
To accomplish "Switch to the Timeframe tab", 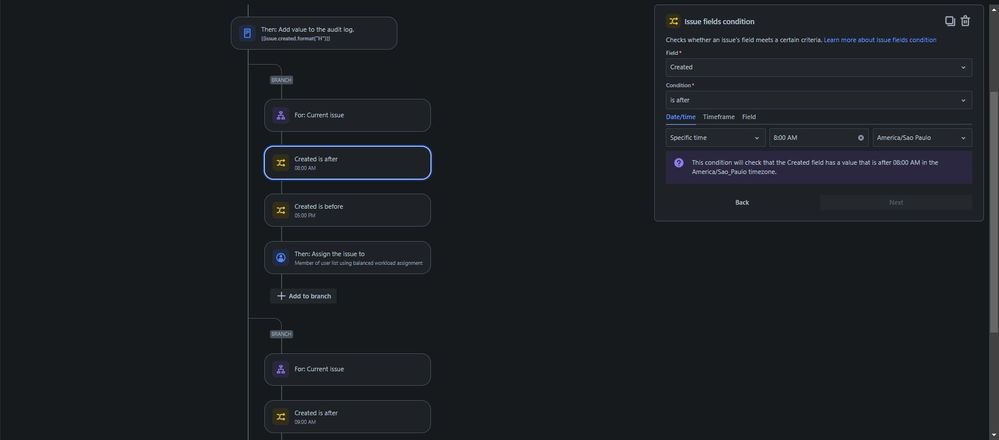I will [719, 117].
